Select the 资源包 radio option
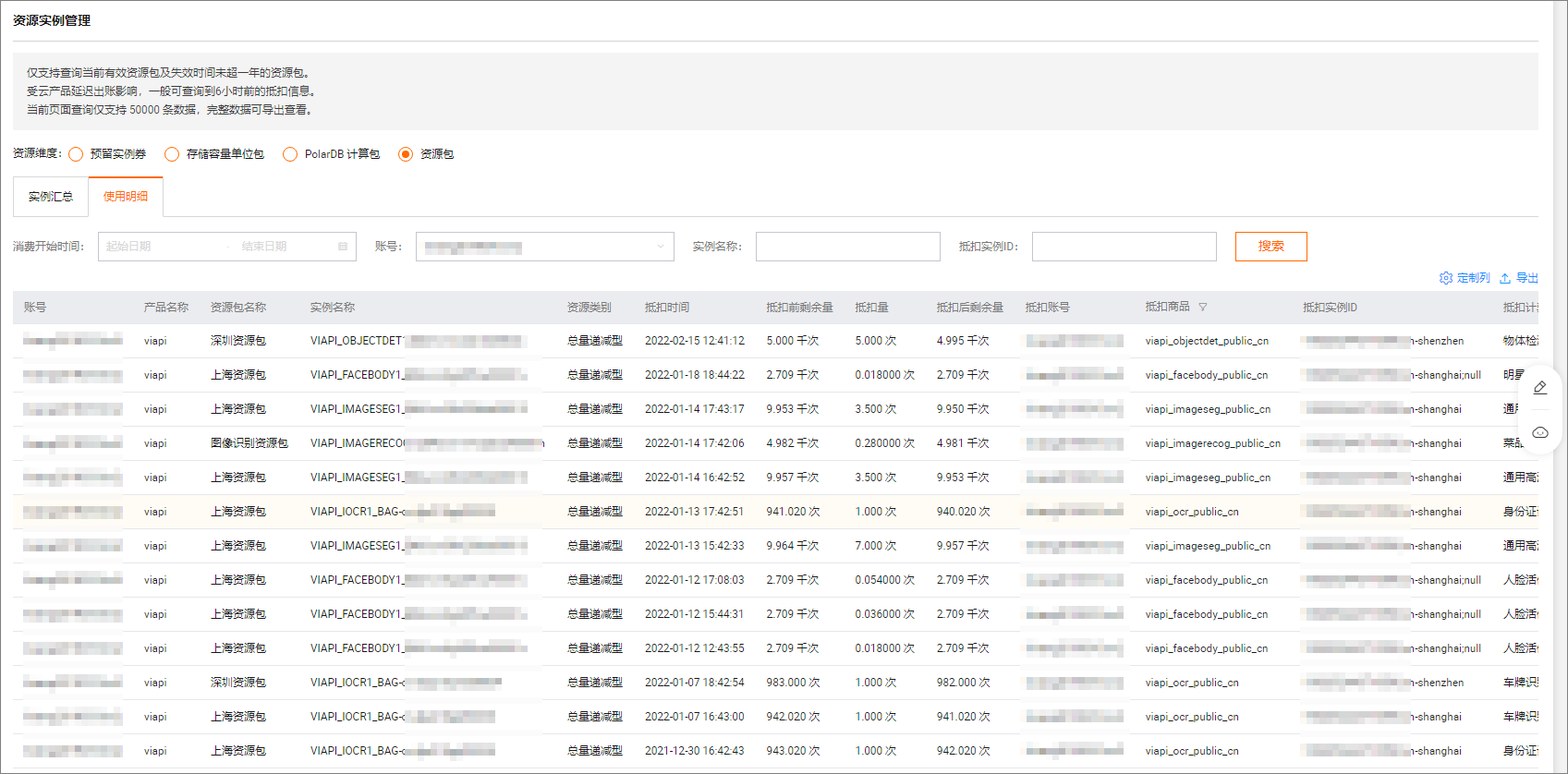Viewport: 1568px width, 774px height. [x=406, y=154]
